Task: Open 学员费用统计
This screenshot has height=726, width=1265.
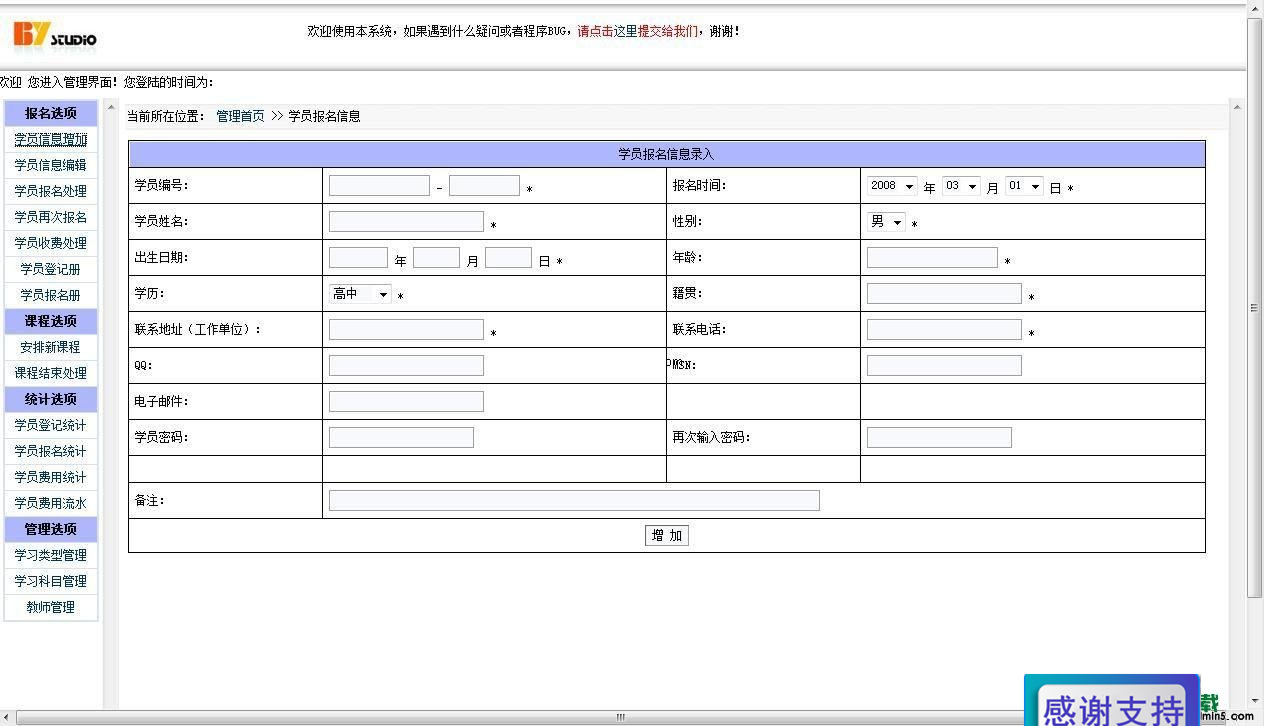Action: click(x=51, y=477)
